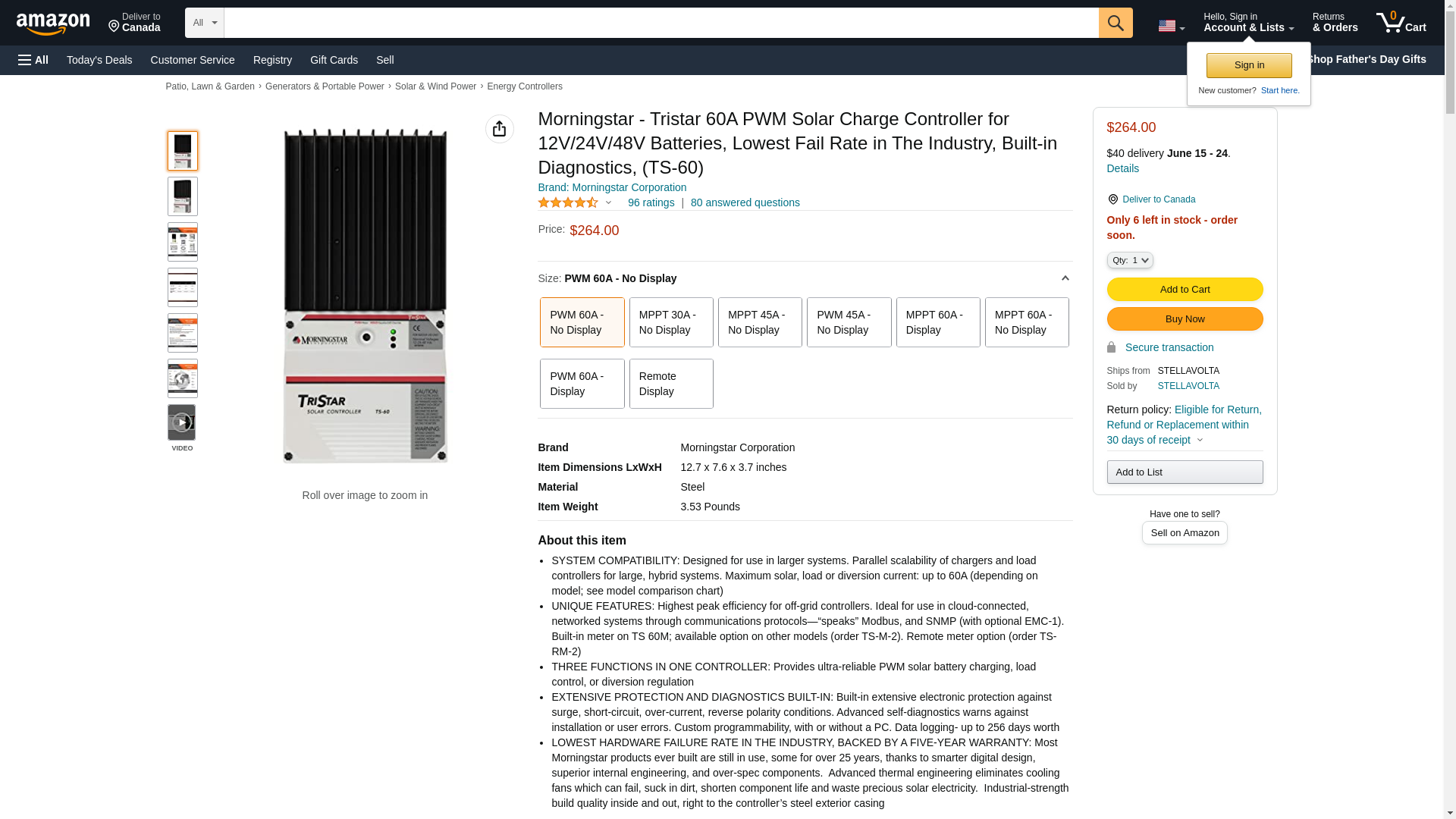Screen dimensions: 1456x819
Task: Expand the star rating breakdown chevron
Action: (x=608, y=202)
